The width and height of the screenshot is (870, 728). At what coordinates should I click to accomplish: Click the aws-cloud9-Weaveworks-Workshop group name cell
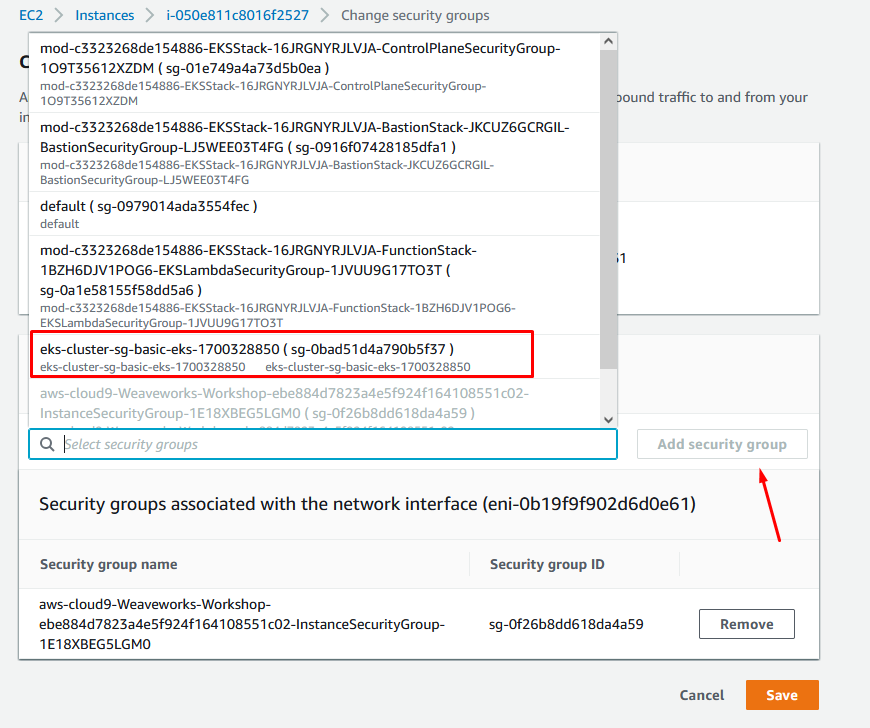pos(242,624)
